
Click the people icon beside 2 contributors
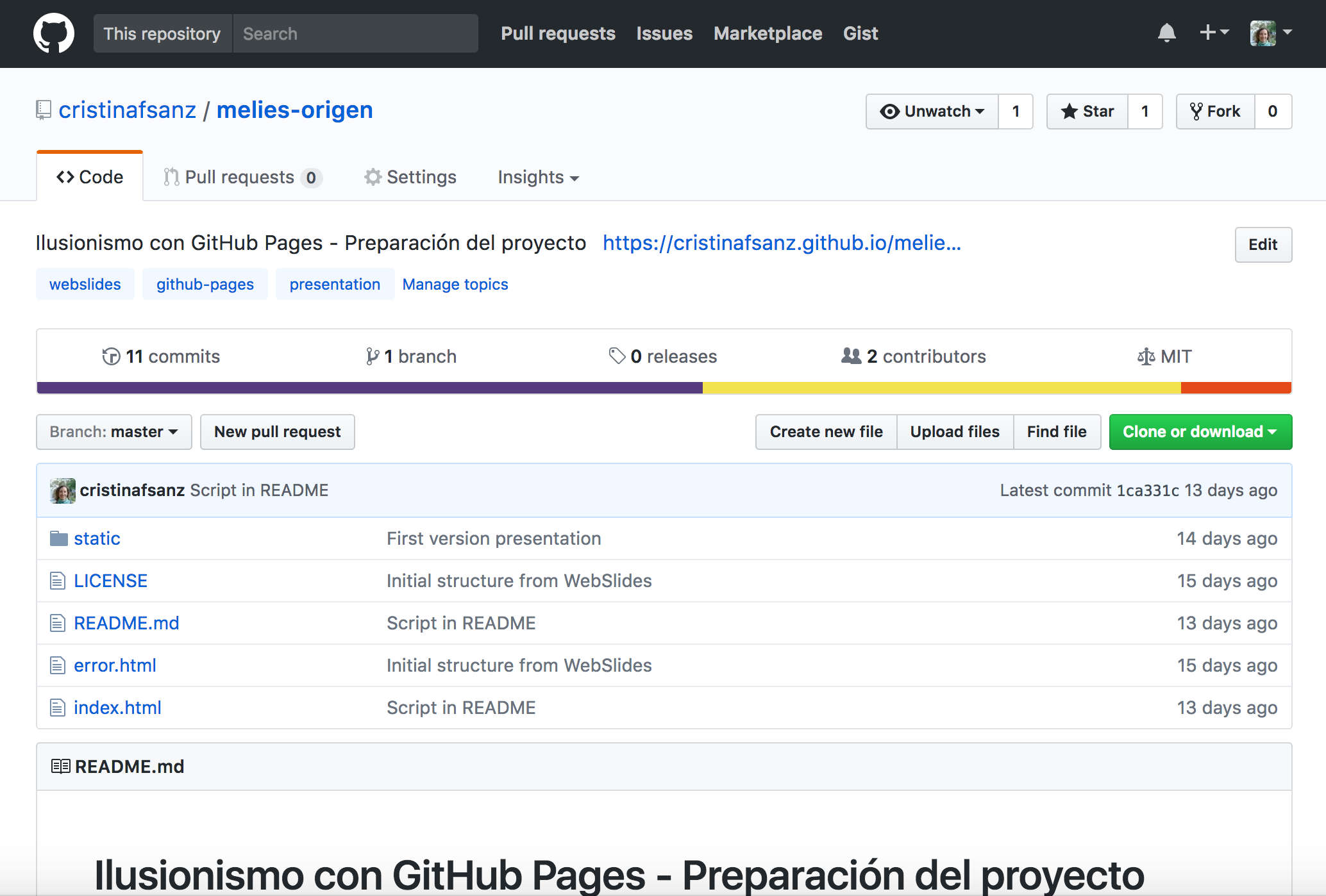[x=851, y=356]
